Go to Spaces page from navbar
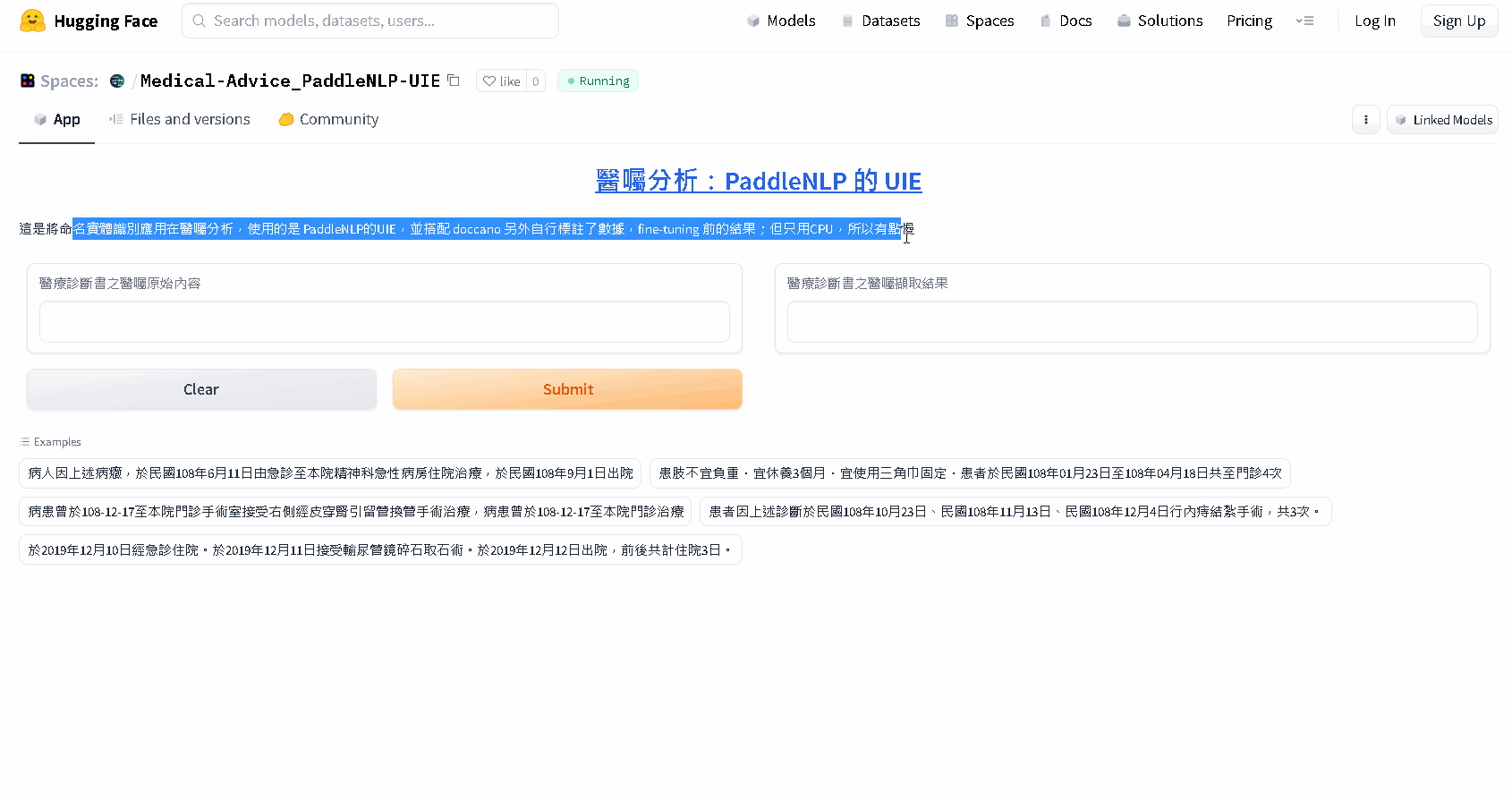This screenshot has width=1512, height=800. (980, 21)
